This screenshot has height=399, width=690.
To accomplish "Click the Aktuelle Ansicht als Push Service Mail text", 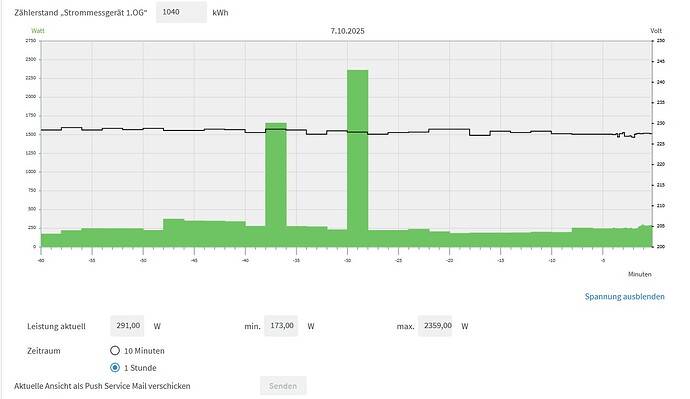I will (x=102, y=386).
